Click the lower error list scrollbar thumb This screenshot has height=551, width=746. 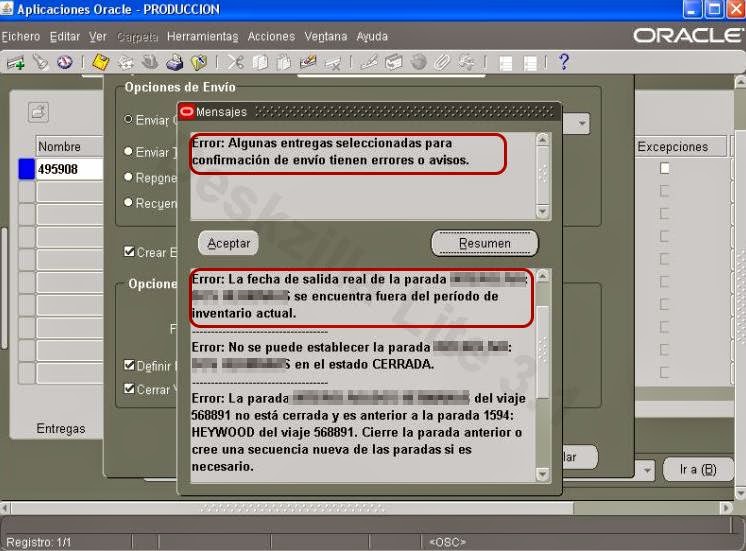[543, 353]
